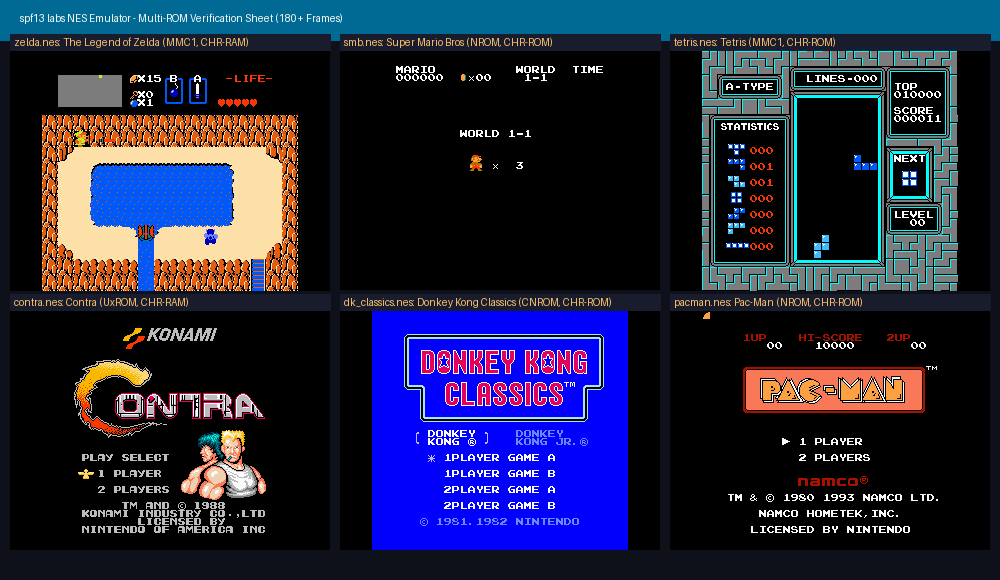Click the HI-SCORE label in Pac-Man
This screenshot has width=1000, height=580.
[x=830, y=337]
